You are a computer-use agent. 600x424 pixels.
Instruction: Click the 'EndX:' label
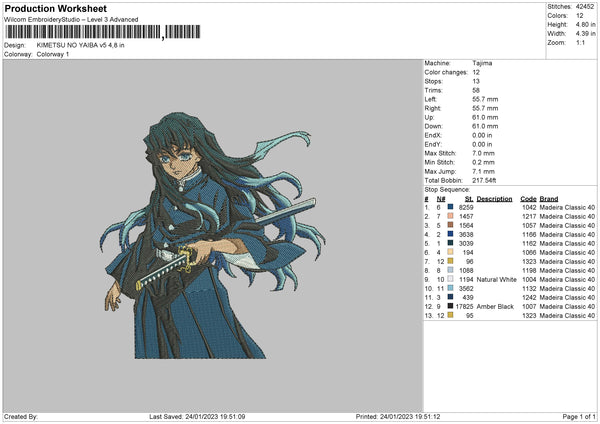pos(433,135)
